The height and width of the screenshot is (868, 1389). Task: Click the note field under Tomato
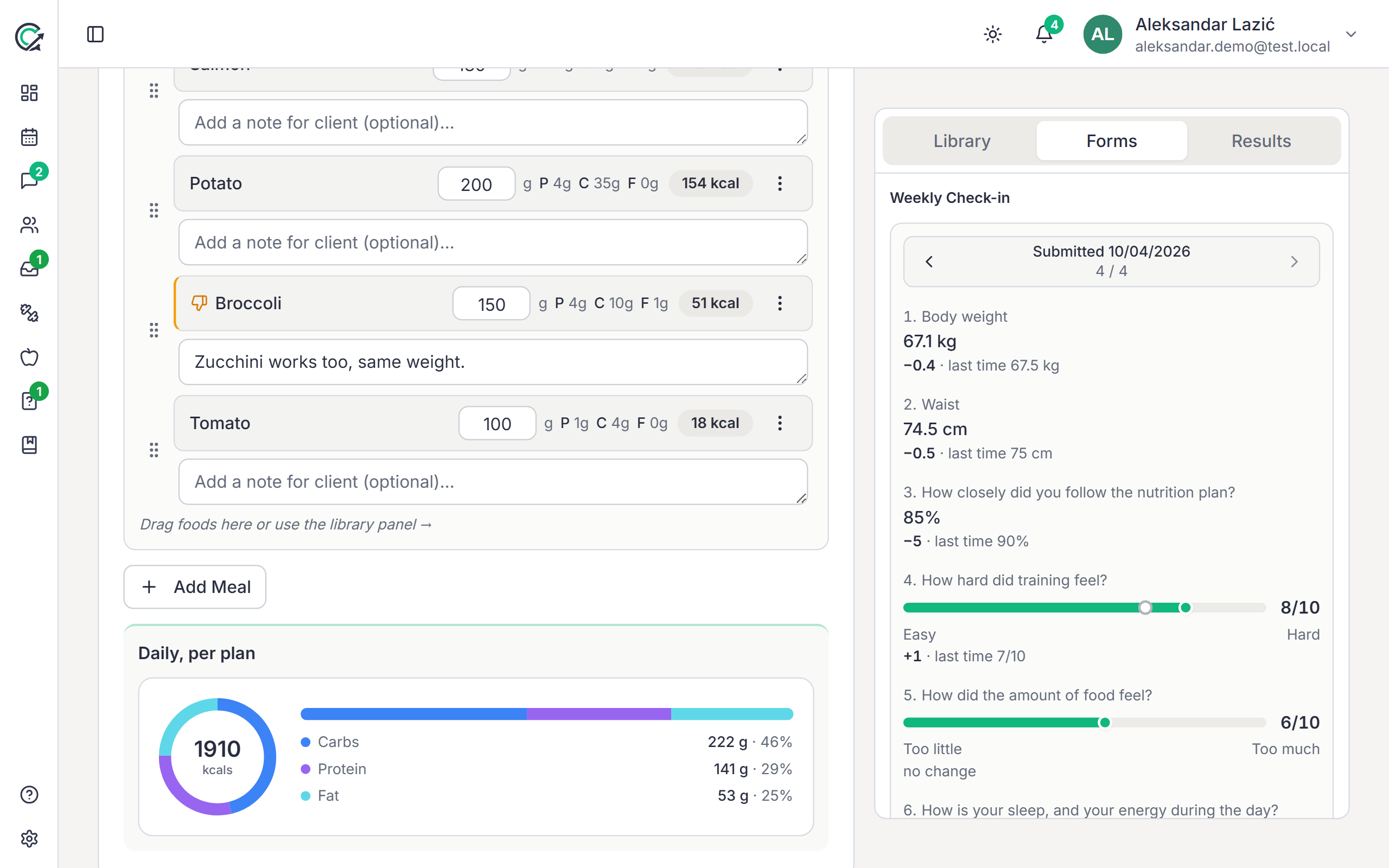coord(493,482)
